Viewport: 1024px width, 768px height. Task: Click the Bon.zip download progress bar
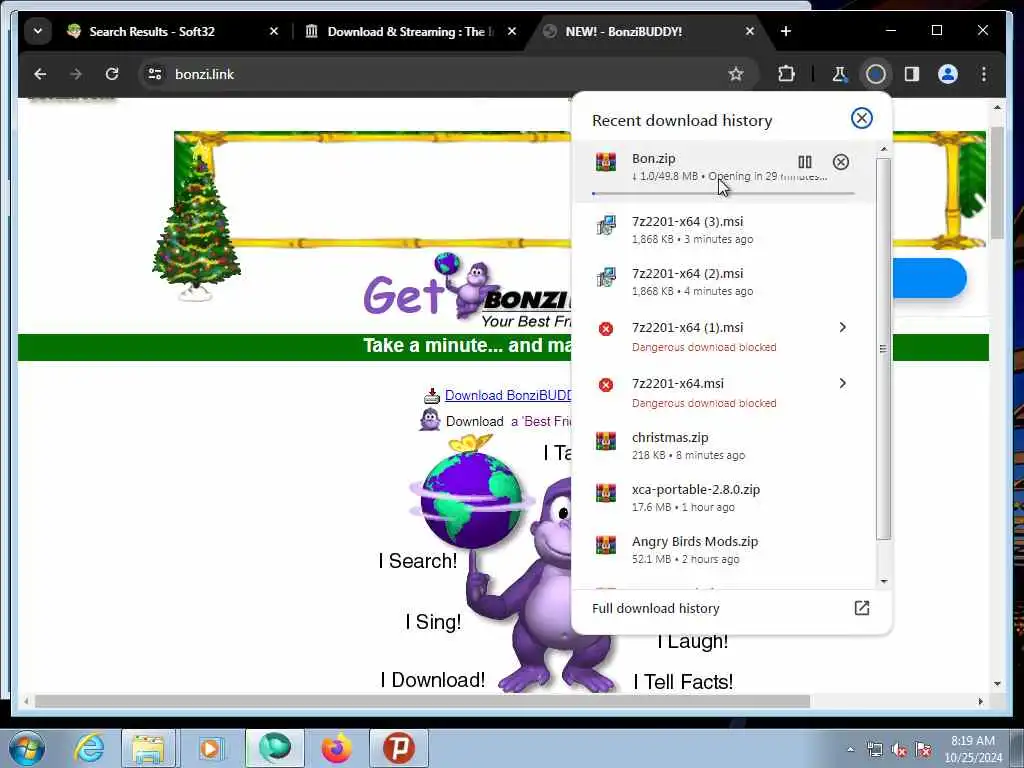click(x=723, y=193)
